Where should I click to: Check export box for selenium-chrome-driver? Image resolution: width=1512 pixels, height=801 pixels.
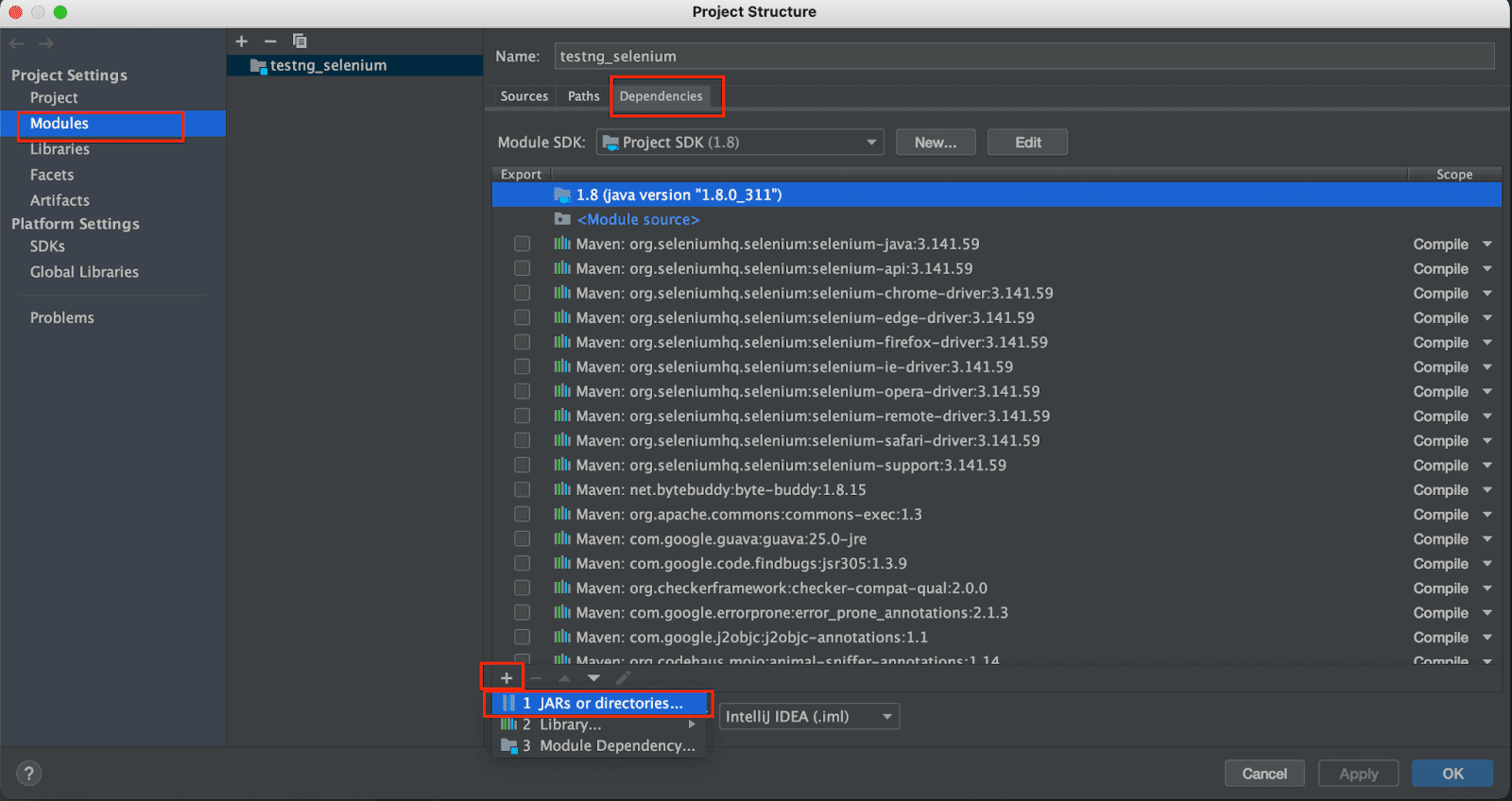522,293
